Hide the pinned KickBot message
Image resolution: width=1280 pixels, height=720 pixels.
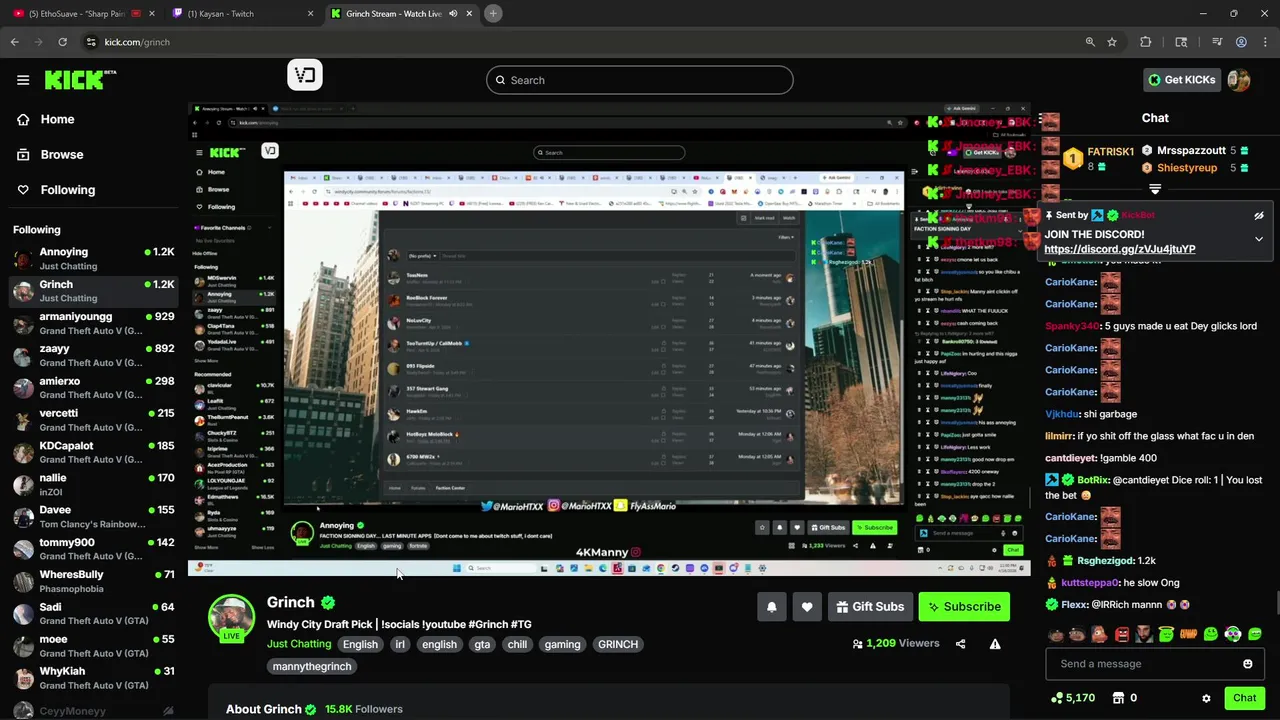[1259, 215]
